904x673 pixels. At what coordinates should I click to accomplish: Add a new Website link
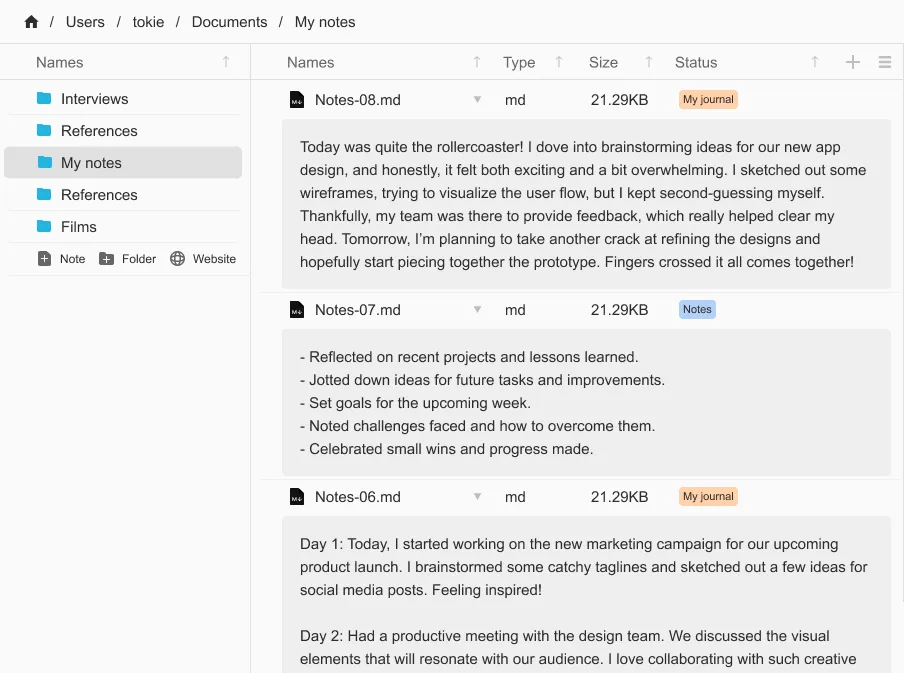(x=203, y=259)
